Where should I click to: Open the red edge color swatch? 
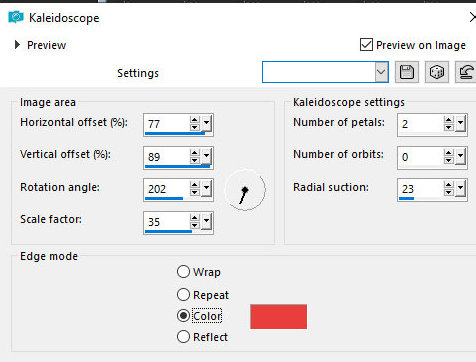279,317
